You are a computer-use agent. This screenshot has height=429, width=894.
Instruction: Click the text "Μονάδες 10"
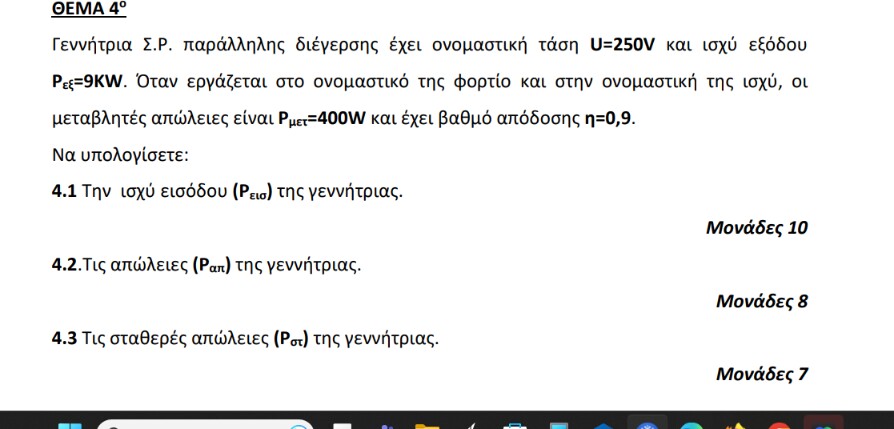tap(757, 228)
